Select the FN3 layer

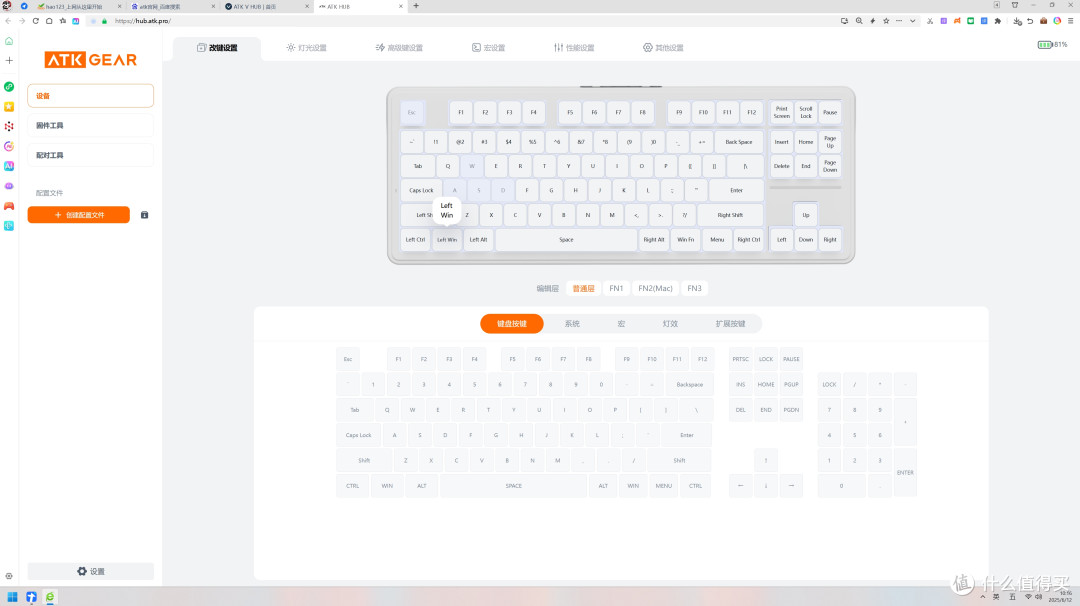(x=694, y=289)
